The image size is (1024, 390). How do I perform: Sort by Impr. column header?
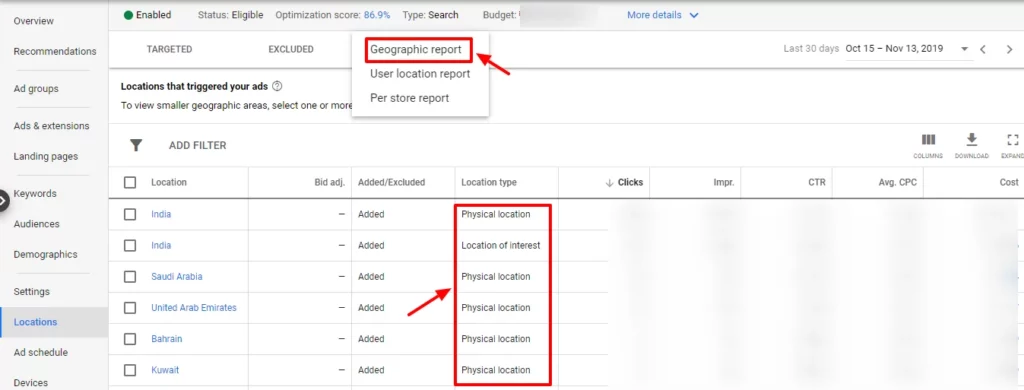(724, 182)
